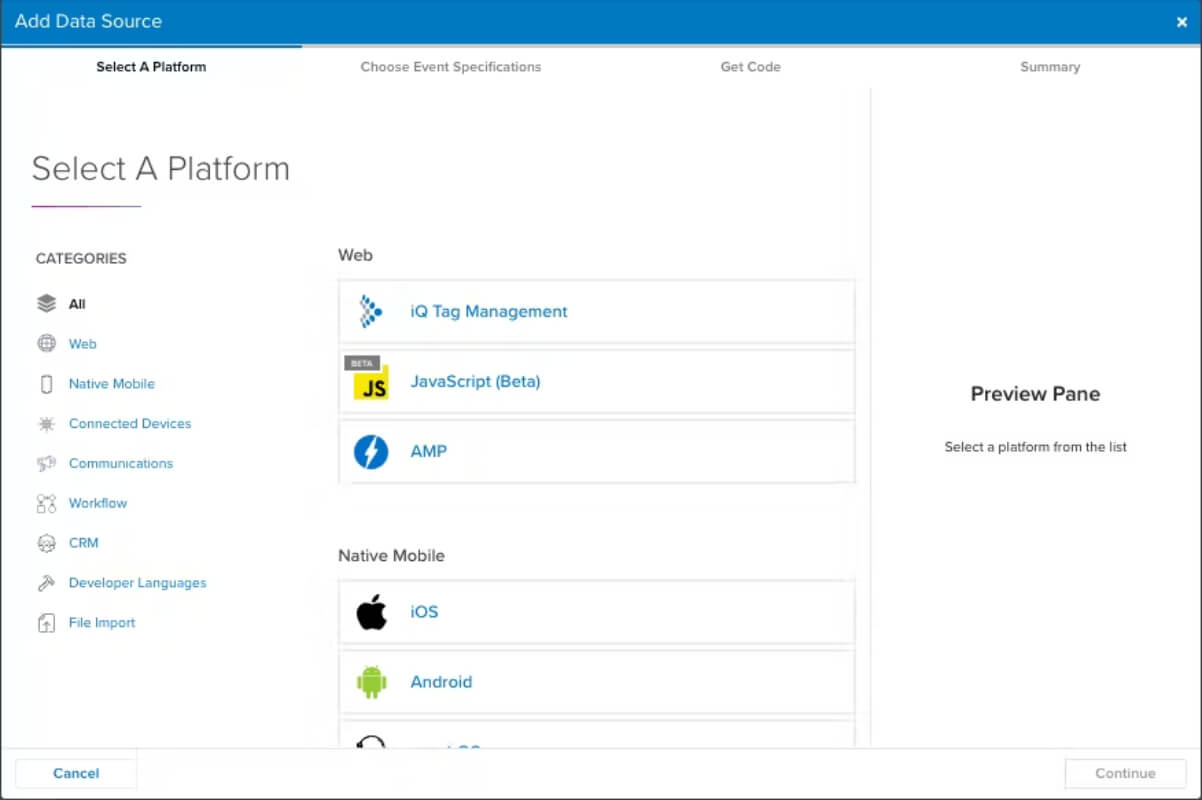Choose the AMP platform
Image resolution: width=1202 pixels, height=800 pixels.
coord(597,452)
